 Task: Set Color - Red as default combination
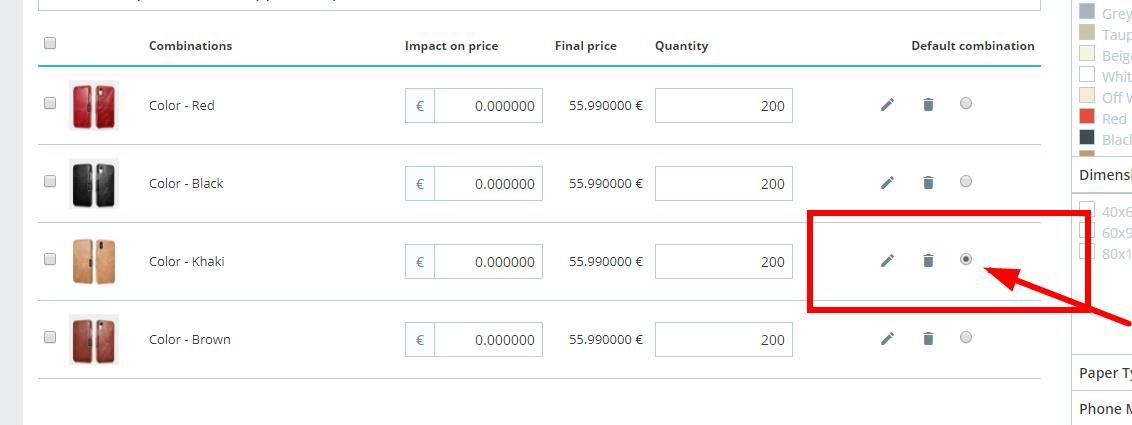pyautogui.click(x=965, y=102)
